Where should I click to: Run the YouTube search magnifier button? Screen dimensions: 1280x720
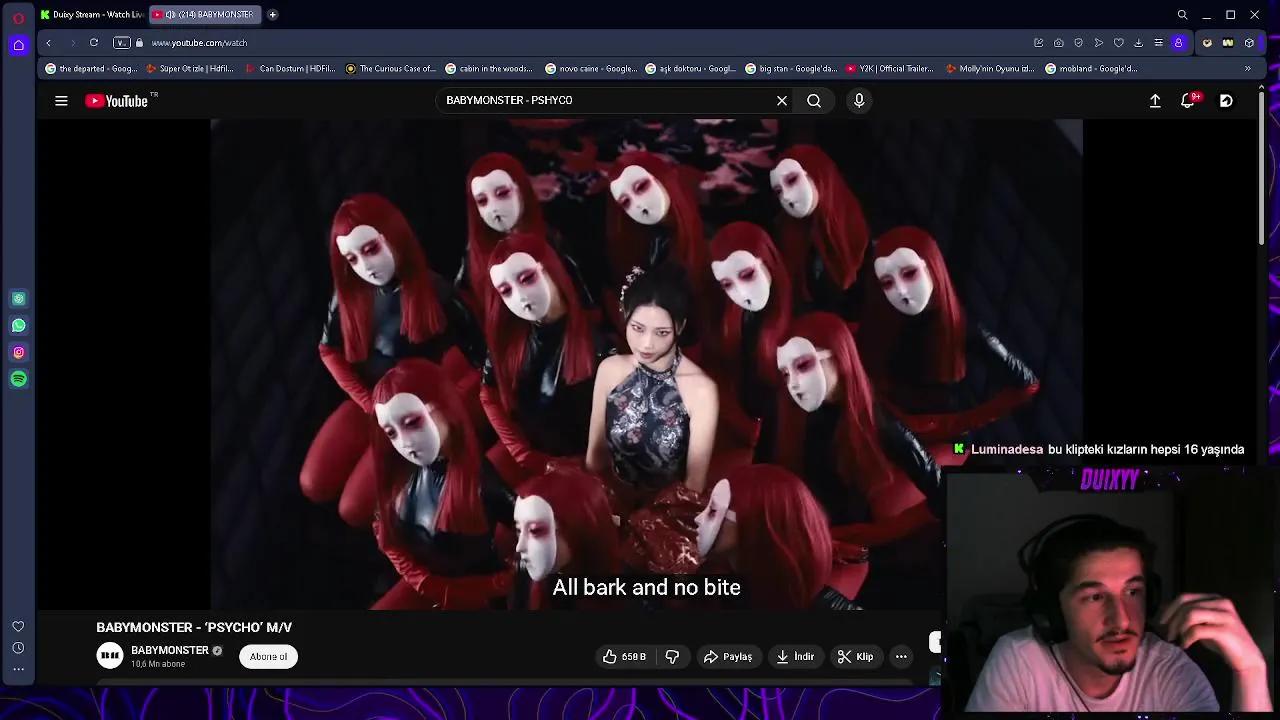point(814,100)
